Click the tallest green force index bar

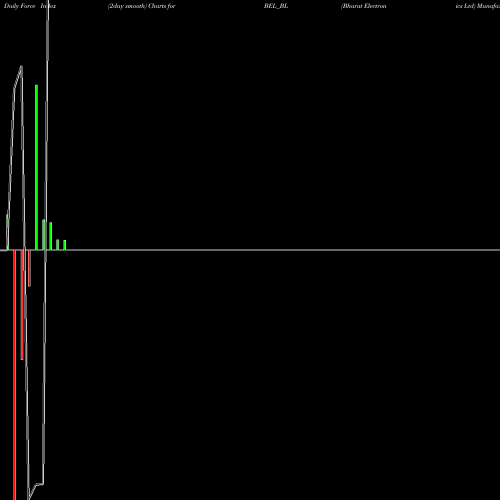pyautogui.click(x=36, y=167)
